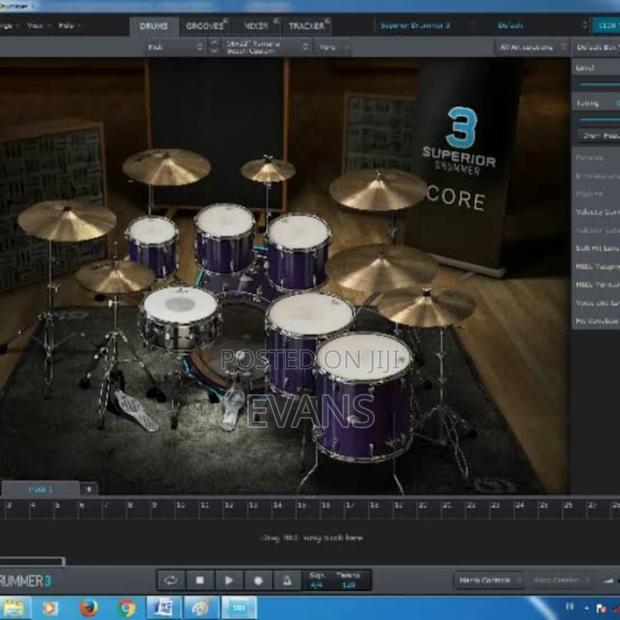Click the hi-hat cymbal at left

click(115, 276)
